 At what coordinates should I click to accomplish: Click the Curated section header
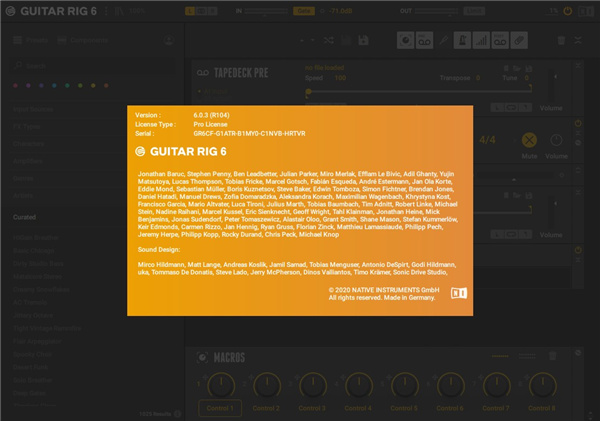tap(24, 217)
